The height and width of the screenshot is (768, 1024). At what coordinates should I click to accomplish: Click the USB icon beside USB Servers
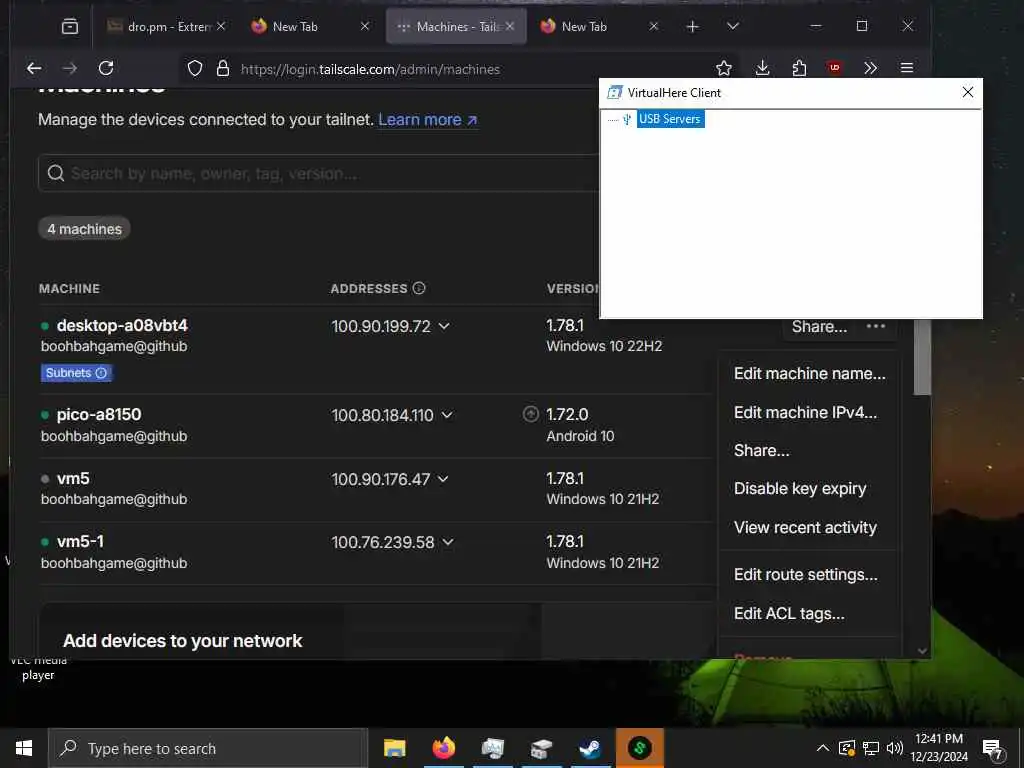point(627,119)
